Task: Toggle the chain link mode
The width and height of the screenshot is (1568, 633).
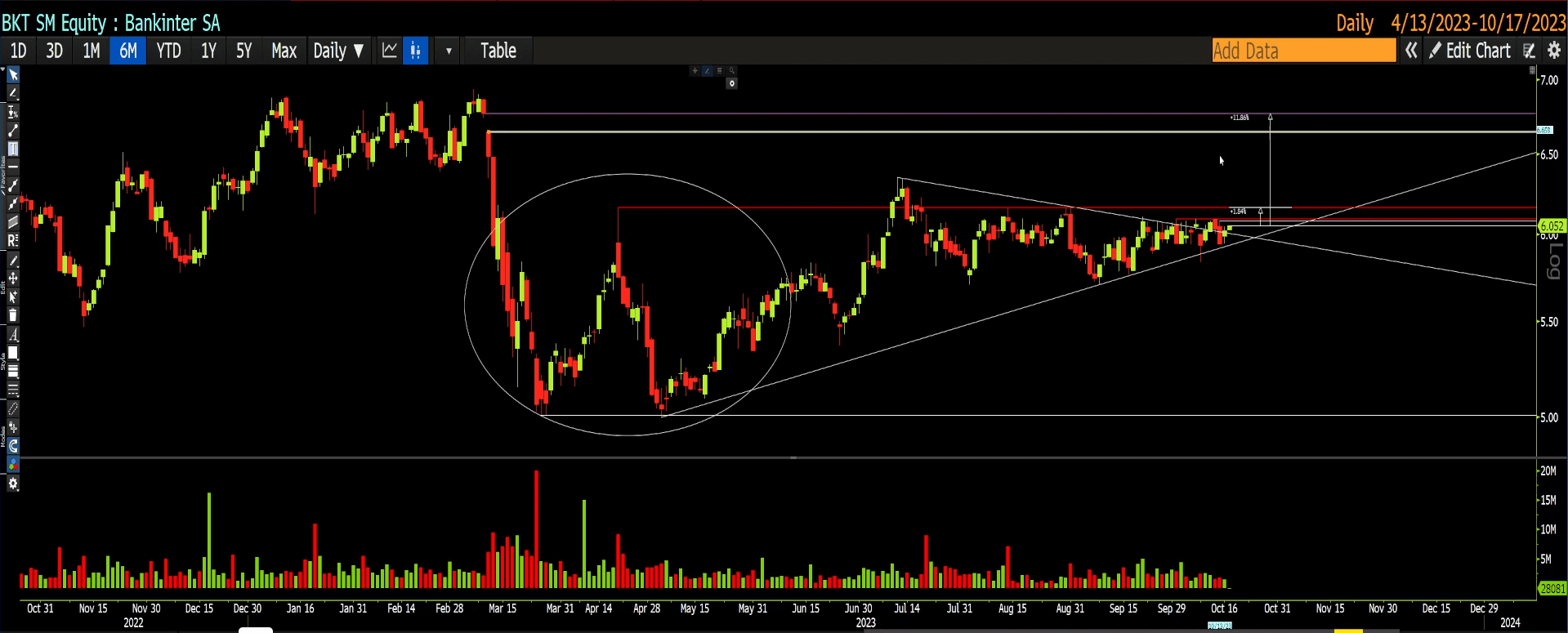Action: [x=13, y=408]
